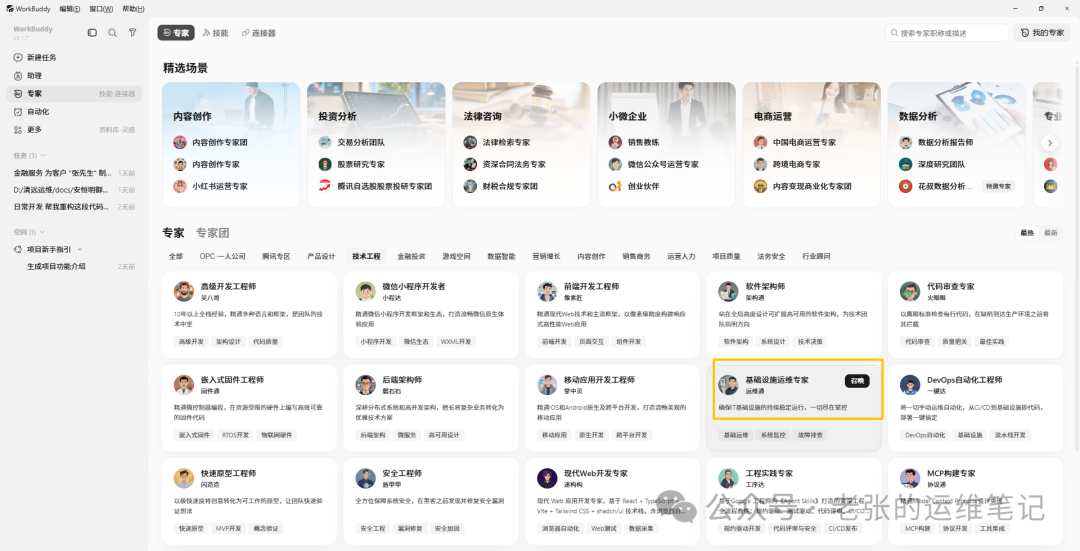Select the OPC·一人公司 category tab
The image size is (1080, 551).
point(222,256)
